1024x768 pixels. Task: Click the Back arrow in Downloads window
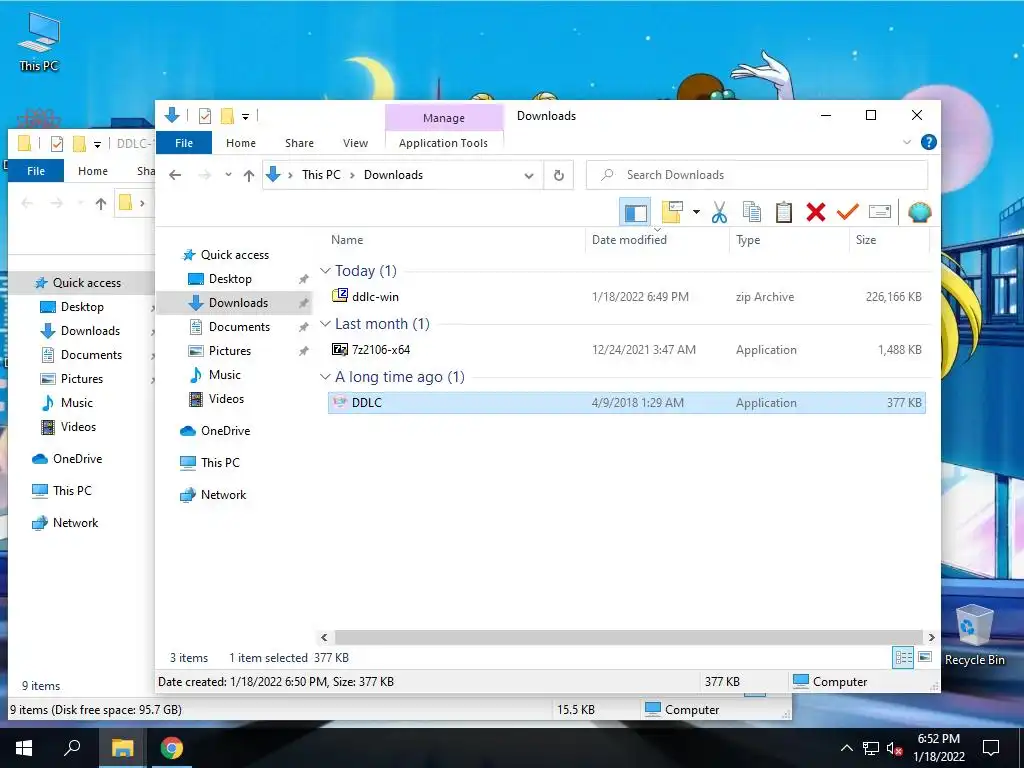coord(175,175)
